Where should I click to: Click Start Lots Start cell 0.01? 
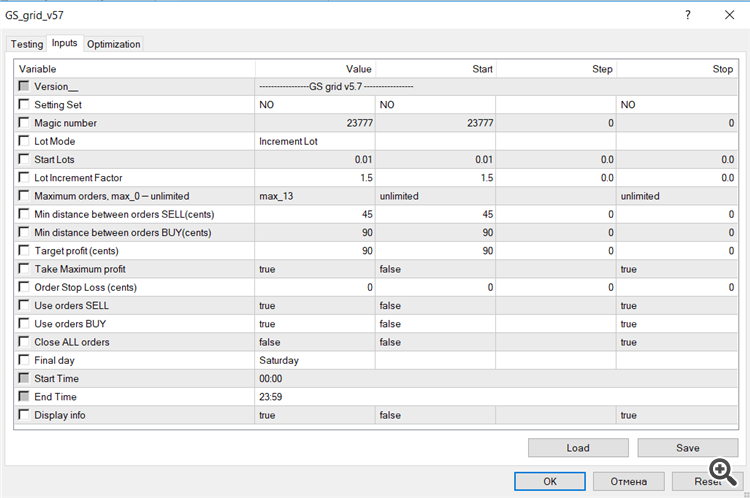pyautogui.click(x=435, y=159)
